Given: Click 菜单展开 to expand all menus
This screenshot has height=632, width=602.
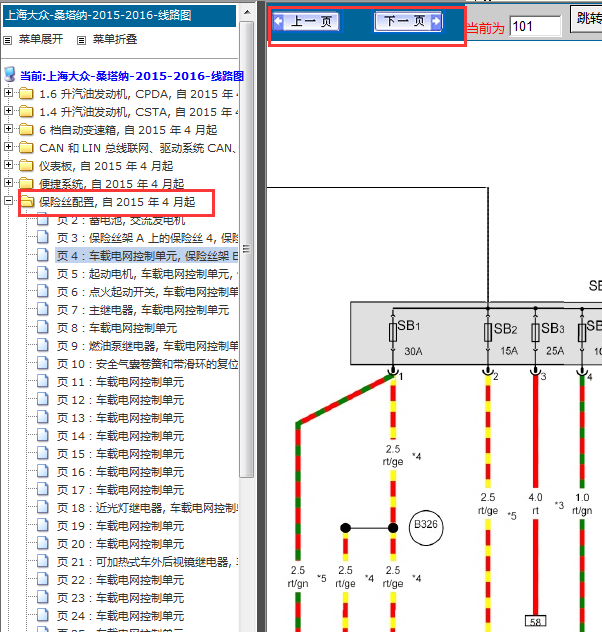Looking at the screenshot, I should pos(41,39).
